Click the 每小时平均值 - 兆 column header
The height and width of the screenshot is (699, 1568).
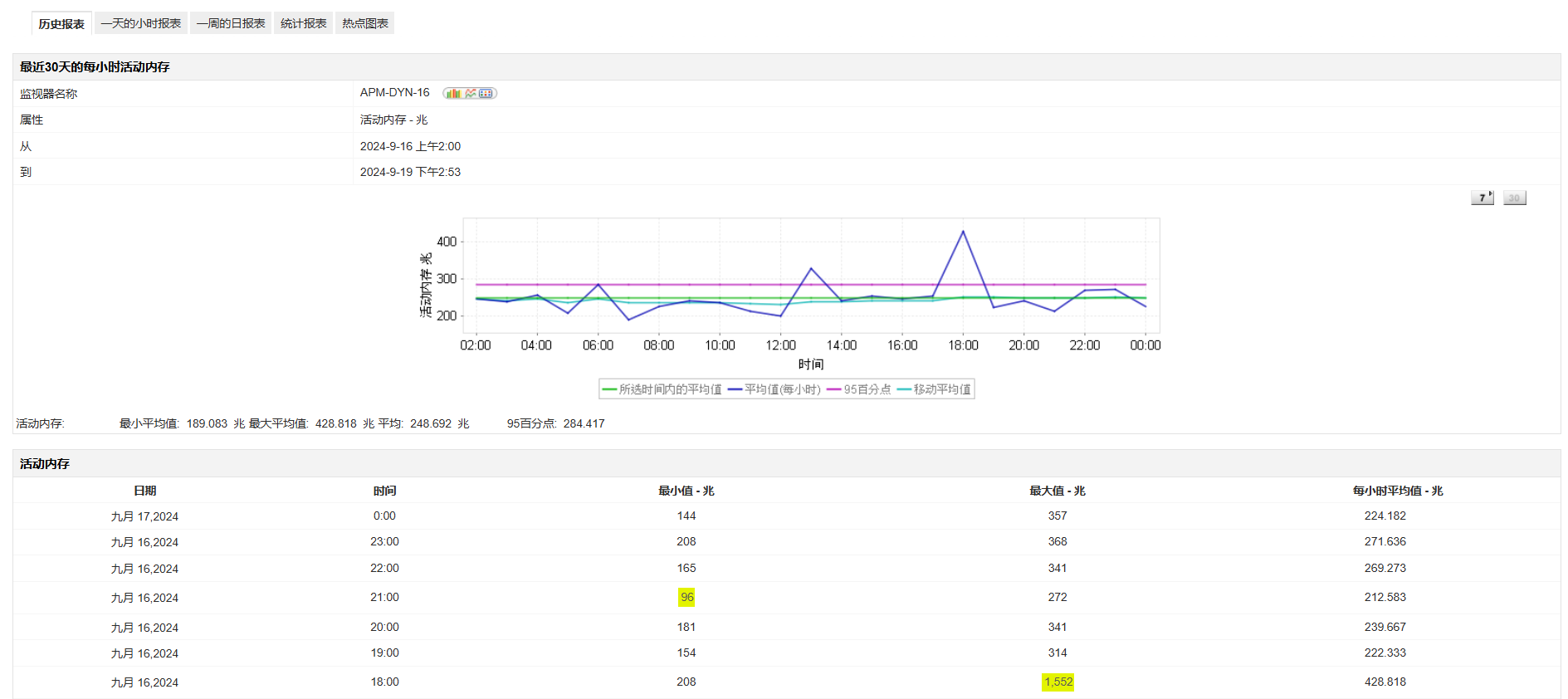[1398, 491]
